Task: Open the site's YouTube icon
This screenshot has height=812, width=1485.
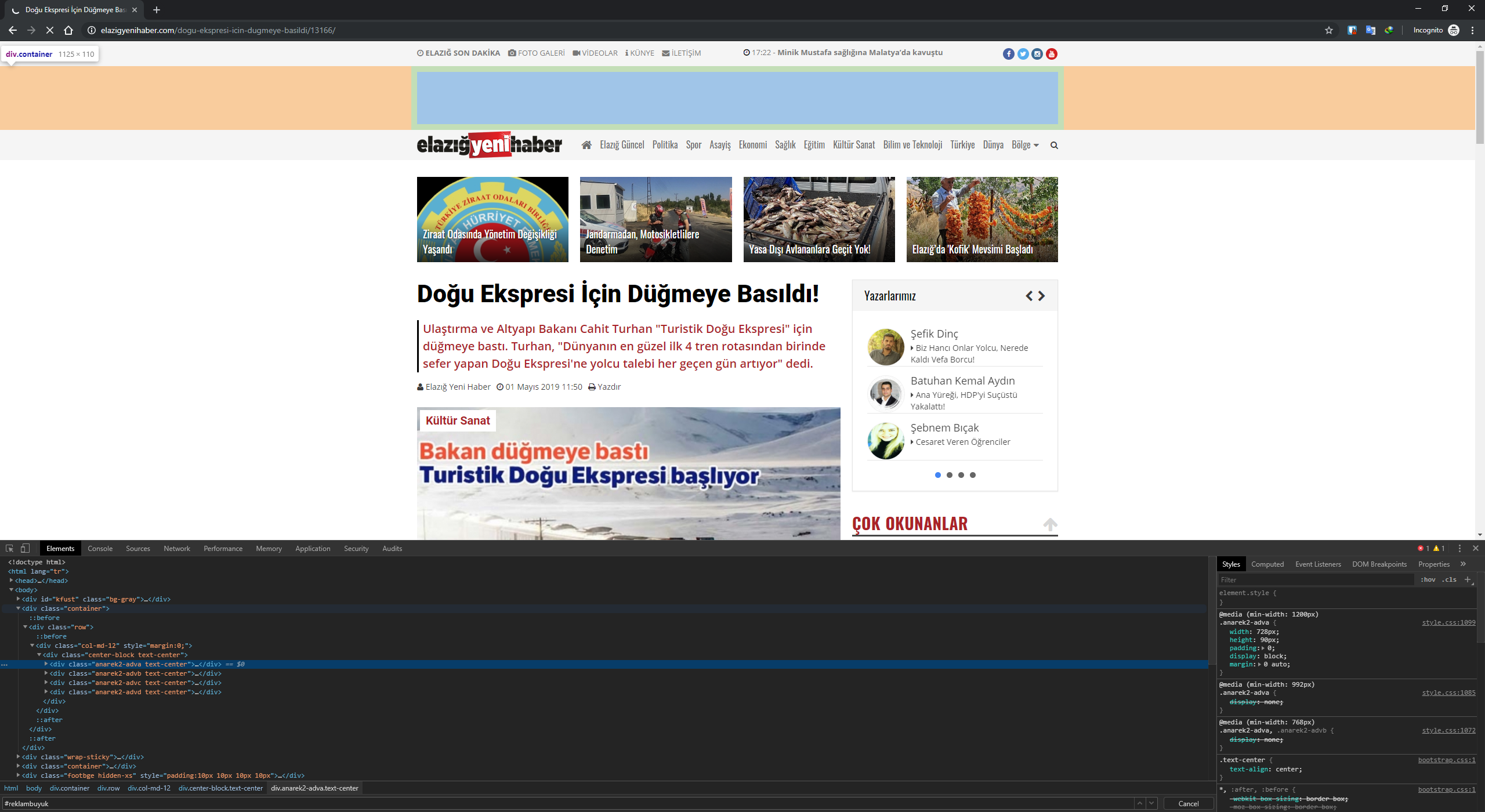Action: (1051, 53)
